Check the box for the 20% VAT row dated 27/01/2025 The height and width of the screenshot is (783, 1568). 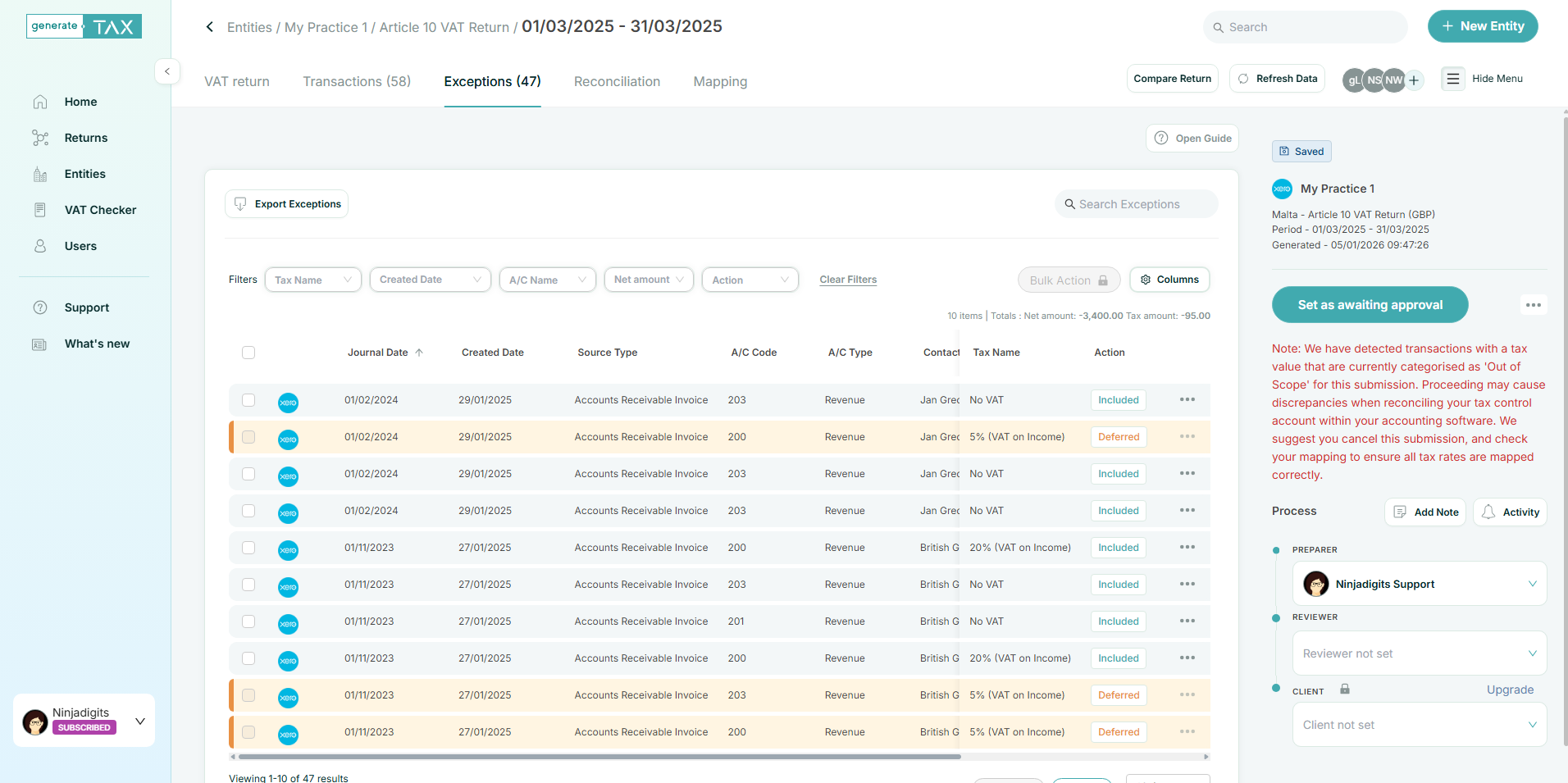point(248,548)
